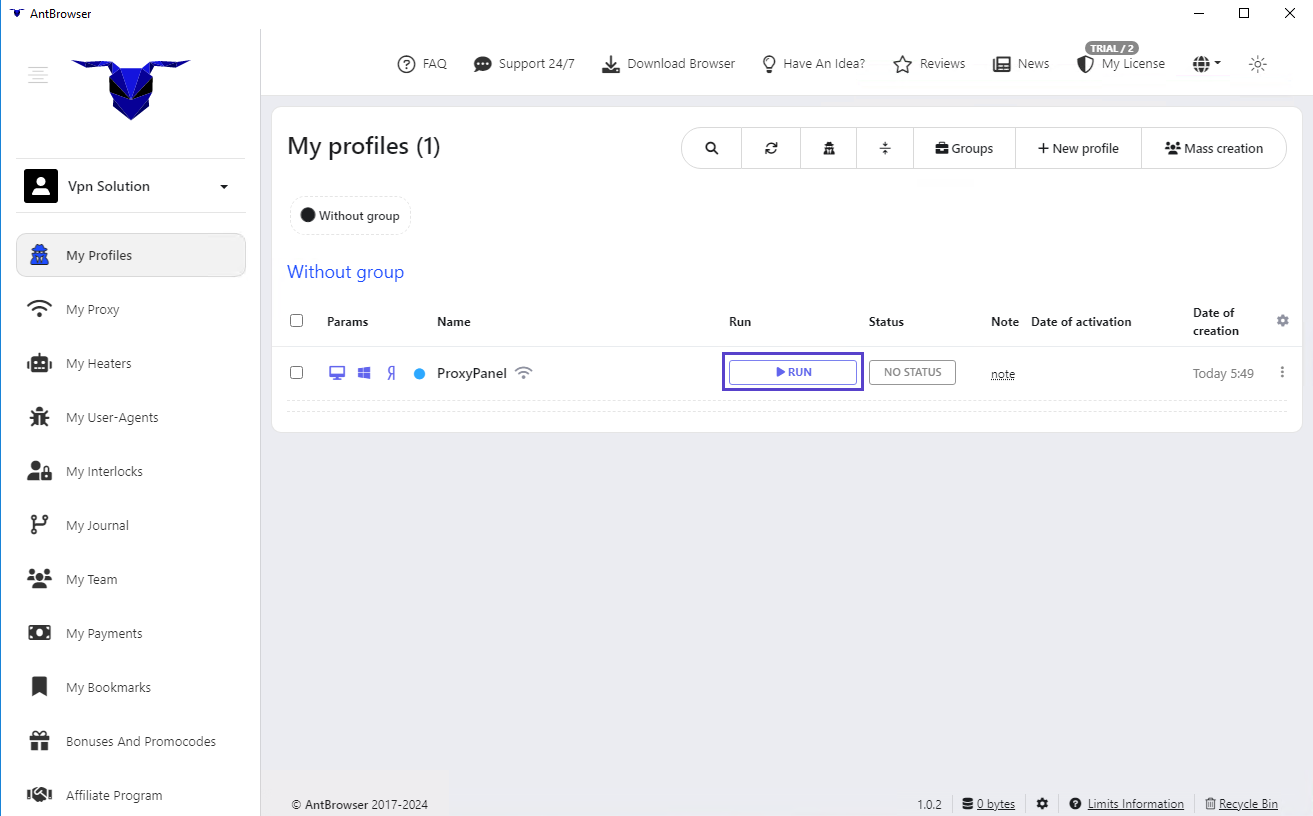Open My Proxy in the sidebar
The width and height of the screenshot is (1313, 816).
(x=92, y=309)
